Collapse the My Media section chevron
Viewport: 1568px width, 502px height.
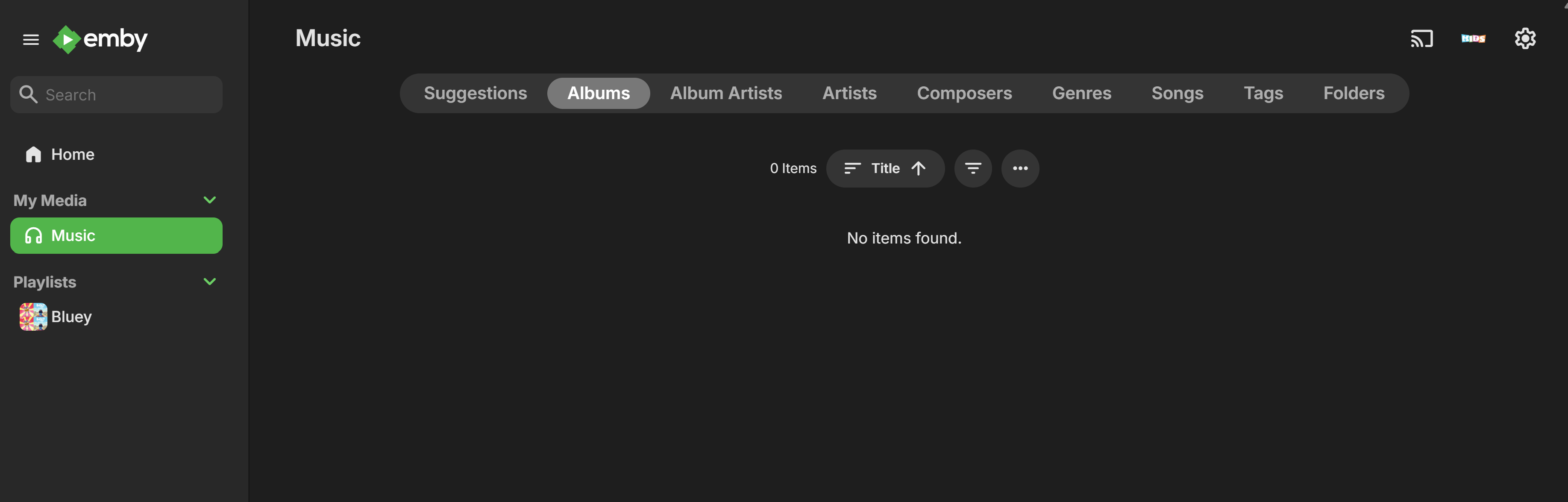[x=209, y=200]
